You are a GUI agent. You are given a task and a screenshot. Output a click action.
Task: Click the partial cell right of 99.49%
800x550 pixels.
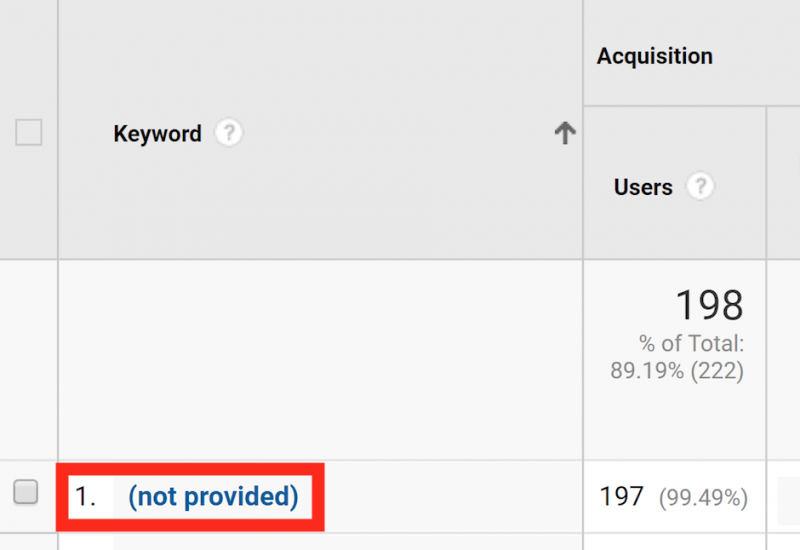coord(788,501)
